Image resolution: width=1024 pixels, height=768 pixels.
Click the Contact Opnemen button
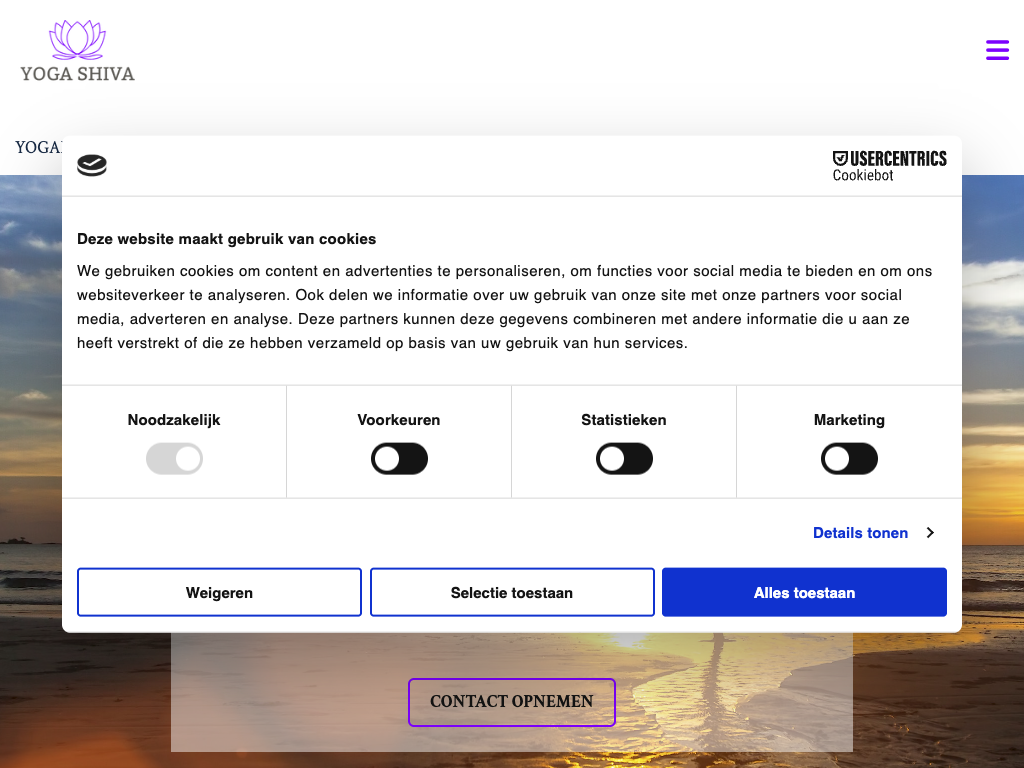(x=512, y=702)
